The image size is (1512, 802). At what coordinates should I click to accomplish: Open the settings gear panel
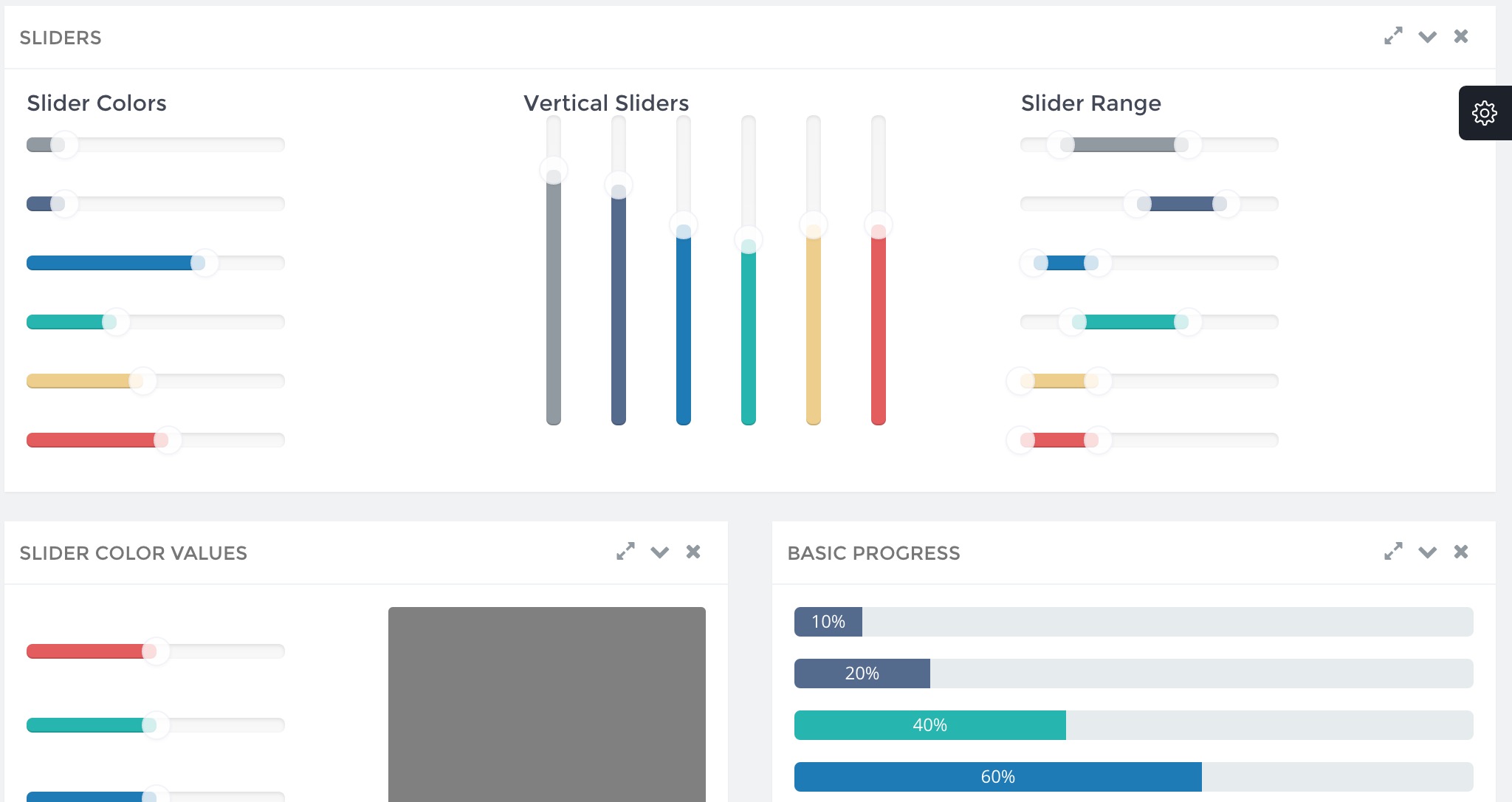click(1484, 113)
